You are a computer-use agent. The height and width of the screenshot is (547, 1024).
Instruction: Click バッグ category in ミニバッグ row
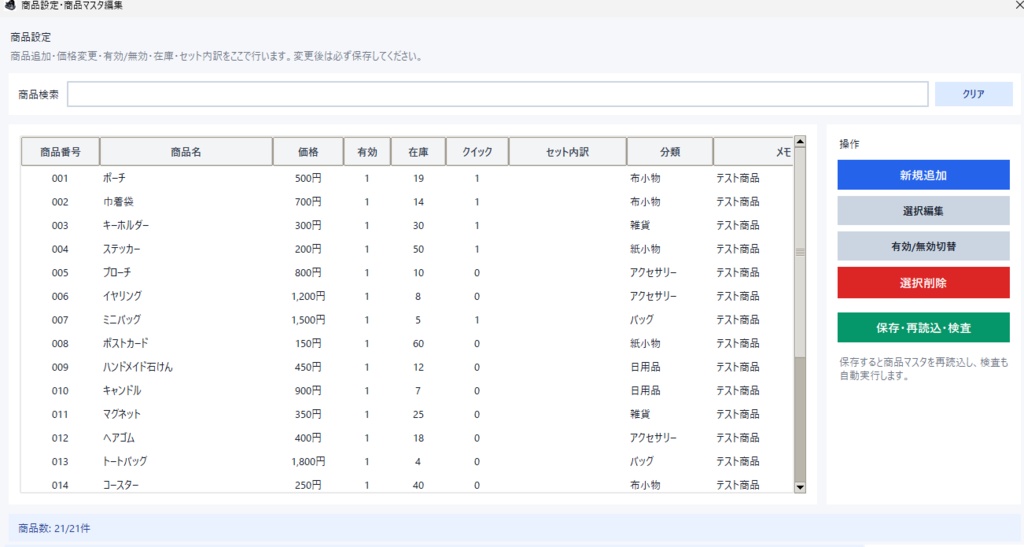[642, 320]
